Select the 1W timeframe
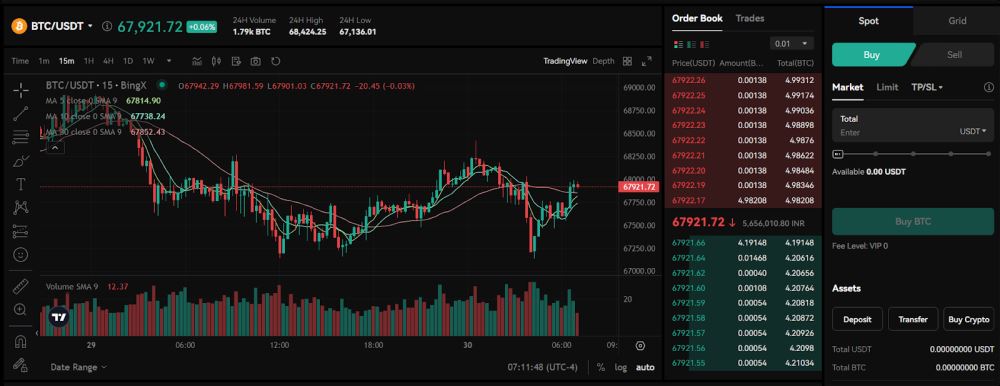This screenshot has height=386, width=1000. [x=149, y=61]
